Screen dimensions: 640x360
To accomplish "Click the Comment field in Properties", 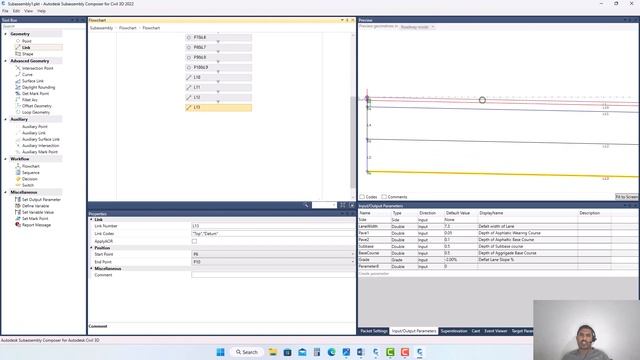I will (x=273, y=275).
